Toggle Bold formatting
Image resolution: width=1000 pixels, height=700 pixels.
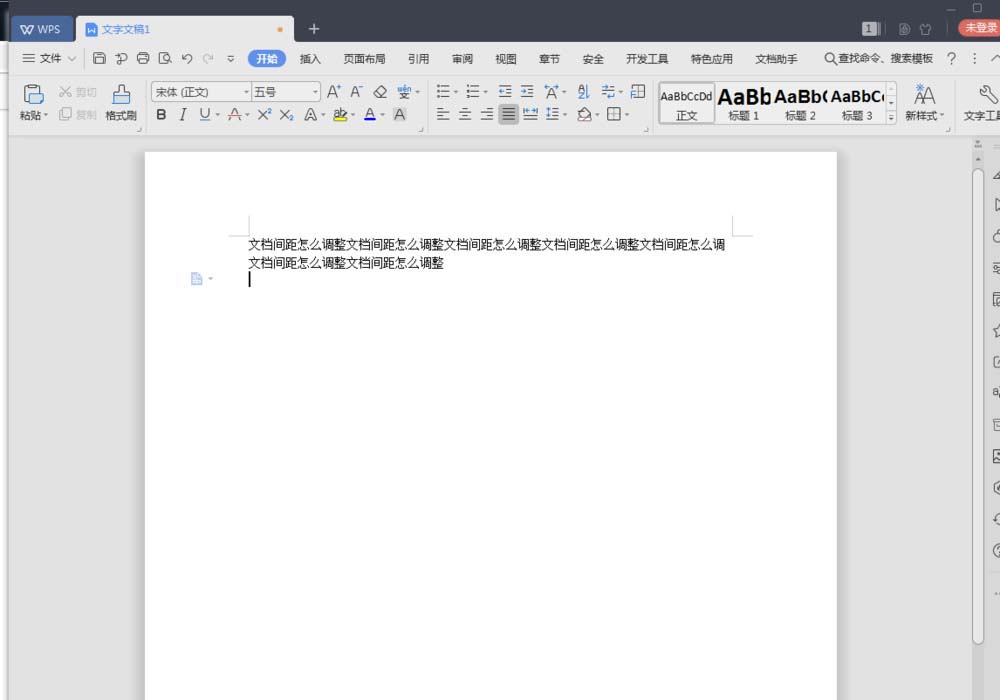161,115
